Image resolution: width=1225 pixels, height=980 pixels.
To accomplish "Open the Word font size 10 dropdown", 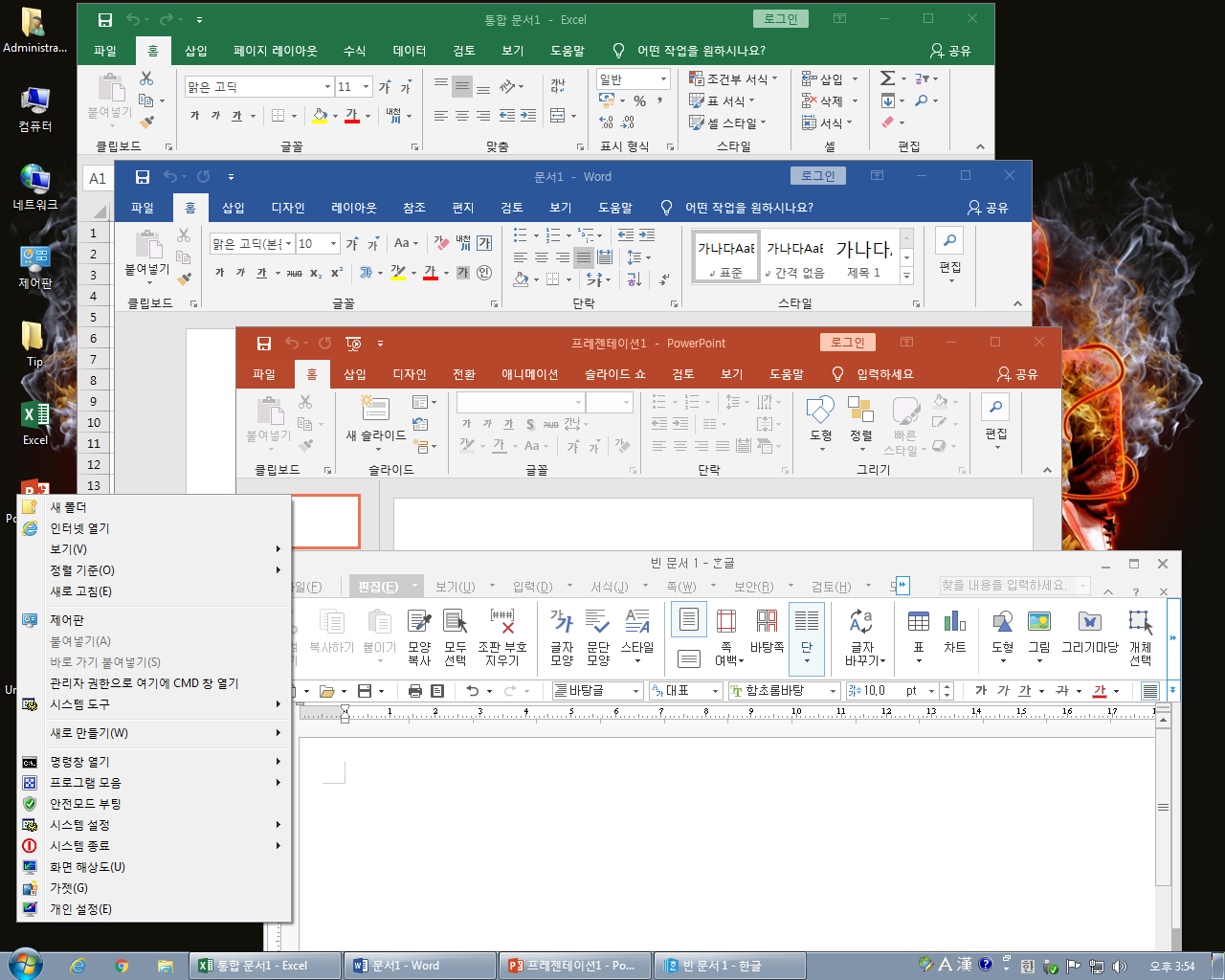I will [333, 243].
